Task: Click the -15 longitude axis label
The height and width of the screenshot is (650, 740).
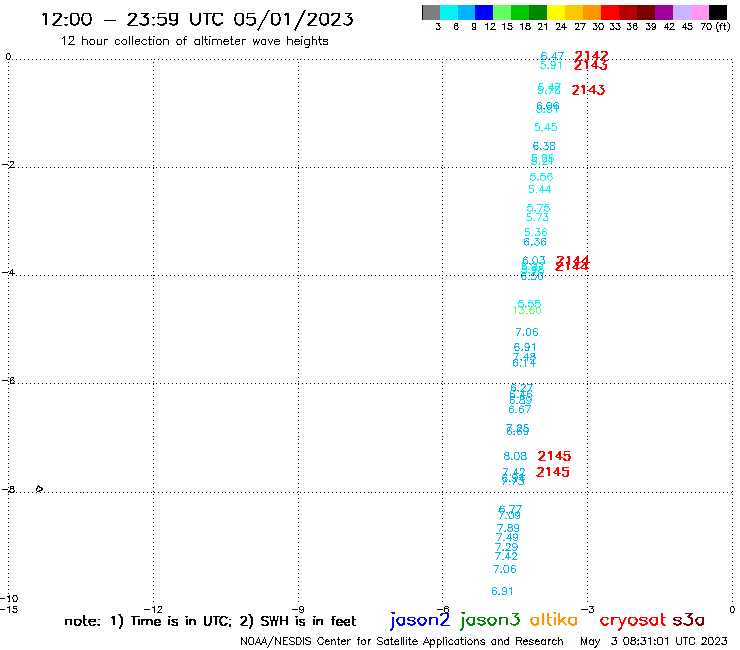Action: coord(9,609)
